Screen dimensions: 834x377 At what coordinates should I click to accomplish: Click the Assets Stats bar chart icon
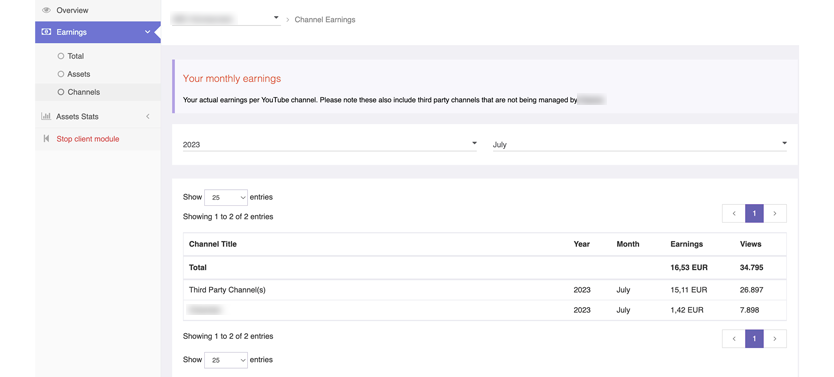pyautogui.click(x=46, y=116)
